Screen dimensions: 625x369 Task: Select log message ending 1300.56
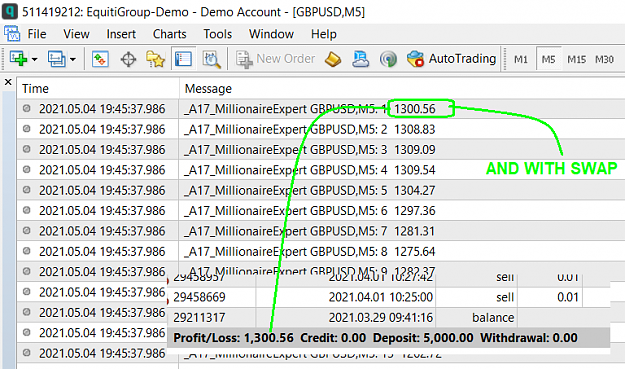tap(309, 109)
